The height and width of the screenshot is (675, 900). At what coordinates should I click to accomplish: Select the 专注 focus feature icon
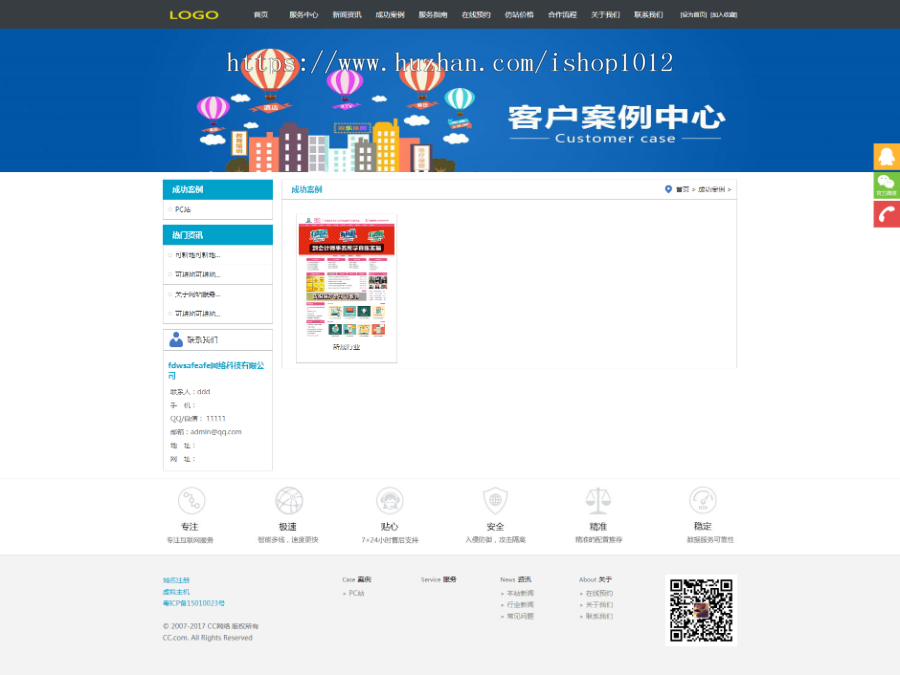(191, 501)
